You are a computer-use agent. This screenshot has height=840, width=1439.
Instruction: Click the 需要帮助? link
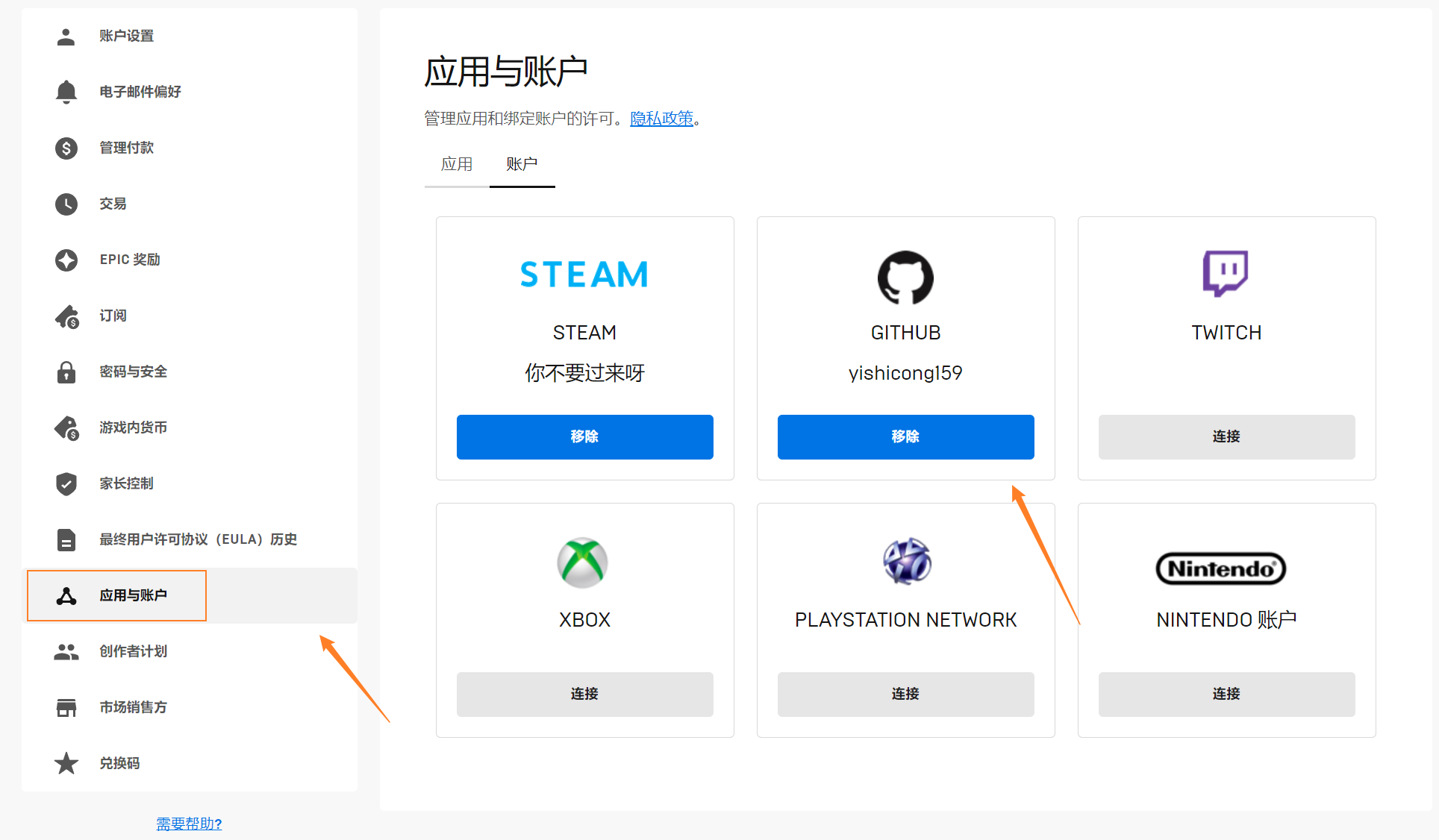coord(189,824)
